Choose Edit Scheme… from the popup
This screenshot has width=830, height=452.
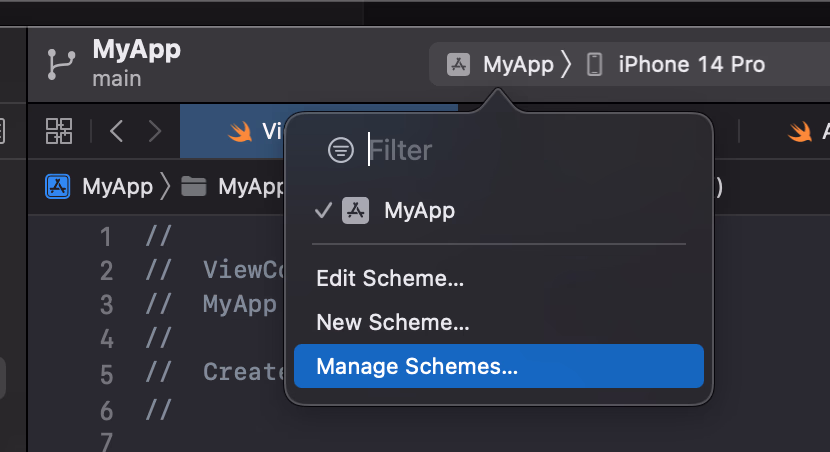click(x=390, y=279)
